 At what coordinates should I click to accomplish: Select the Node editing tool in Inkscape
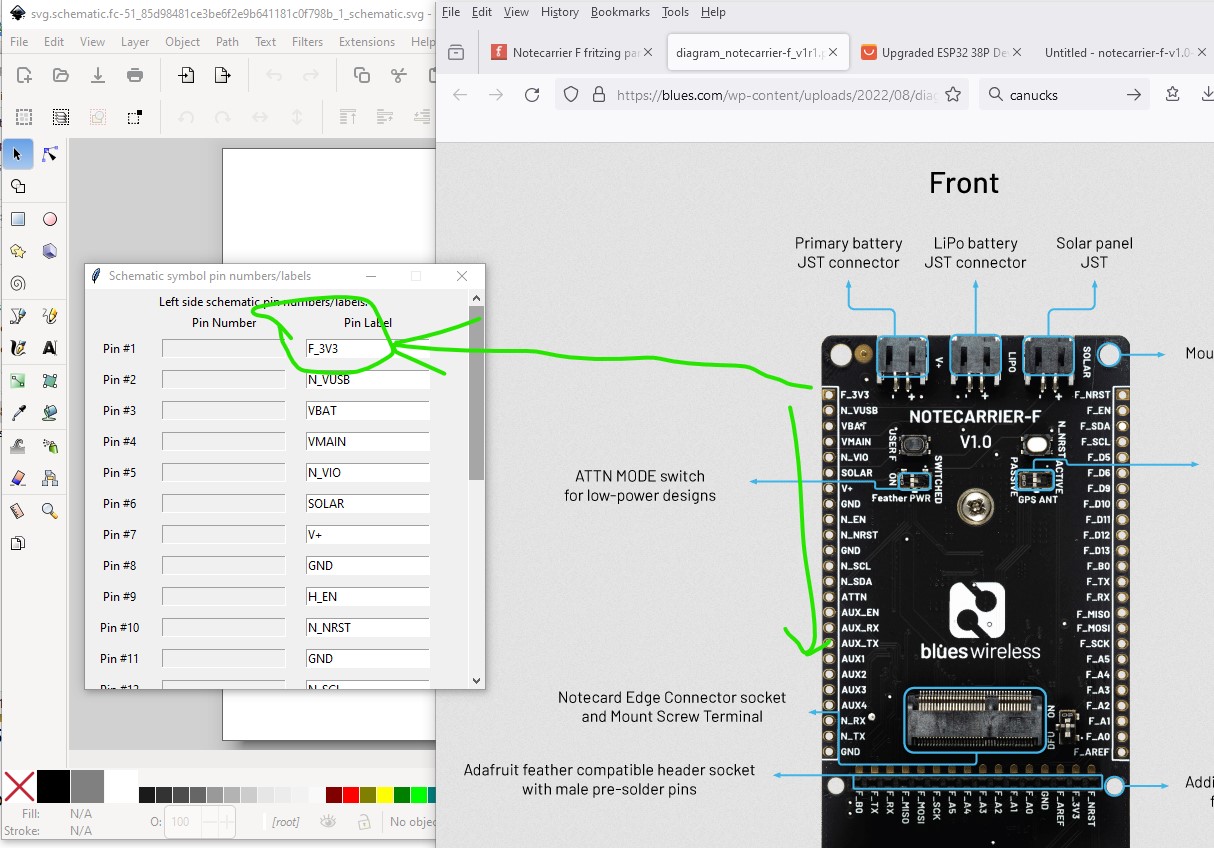tap(50, 154)
